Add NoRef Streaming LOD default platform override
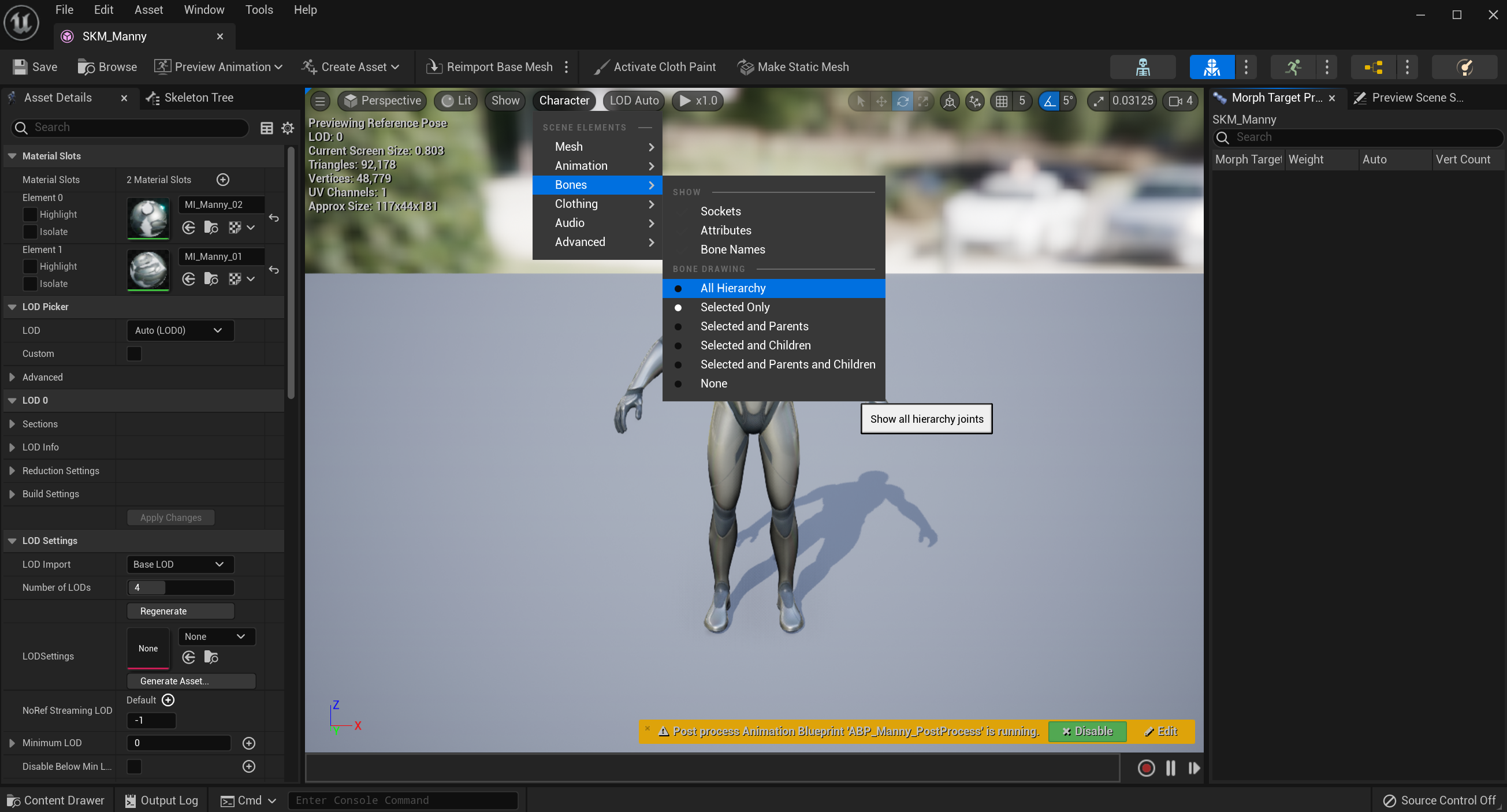This screenshot has width=1507, height=812. click(x=168, y=700)
